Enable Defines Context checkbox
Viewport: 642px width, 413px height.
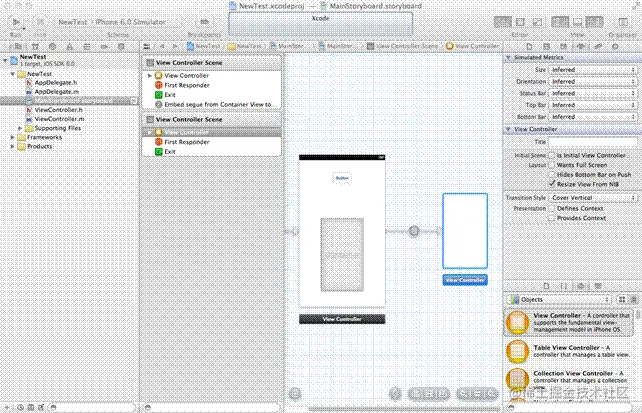point(552,208)
